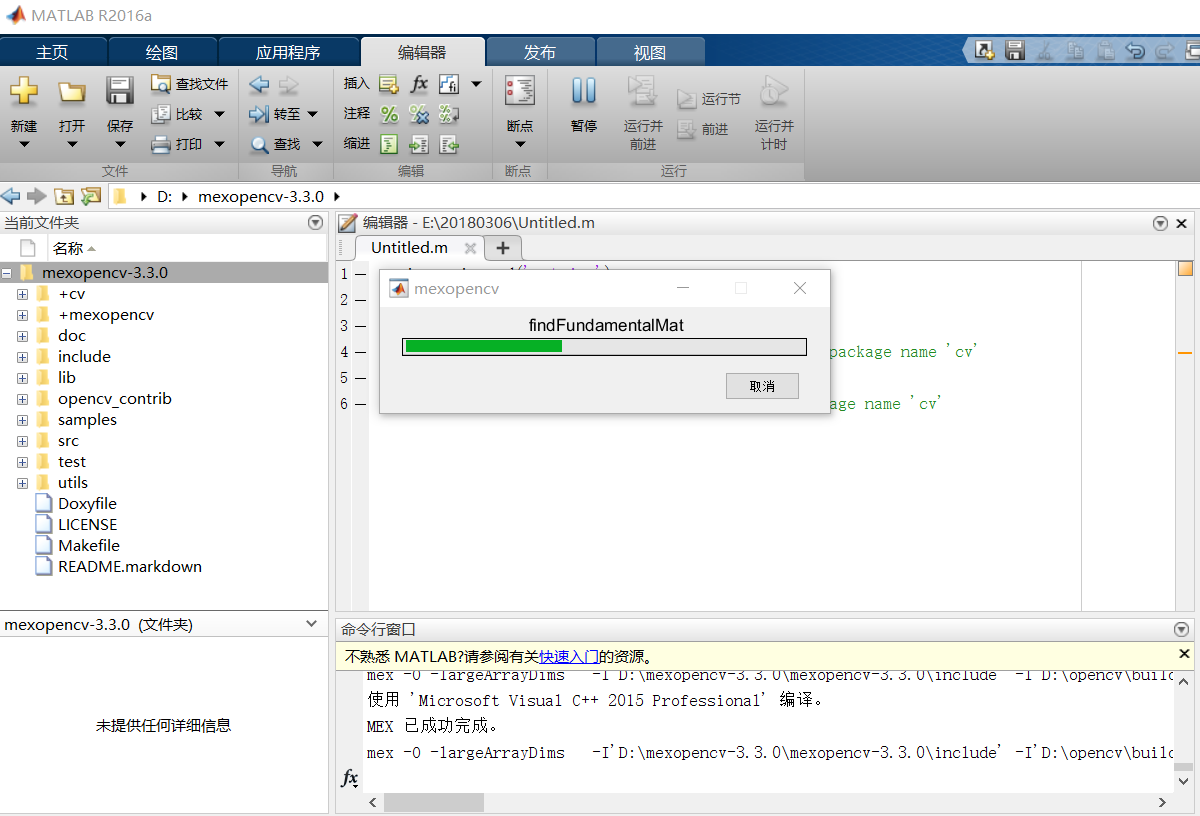Expand the samples folder
This screenshot has height=816, width=1200.
click(x=22, y=420)
